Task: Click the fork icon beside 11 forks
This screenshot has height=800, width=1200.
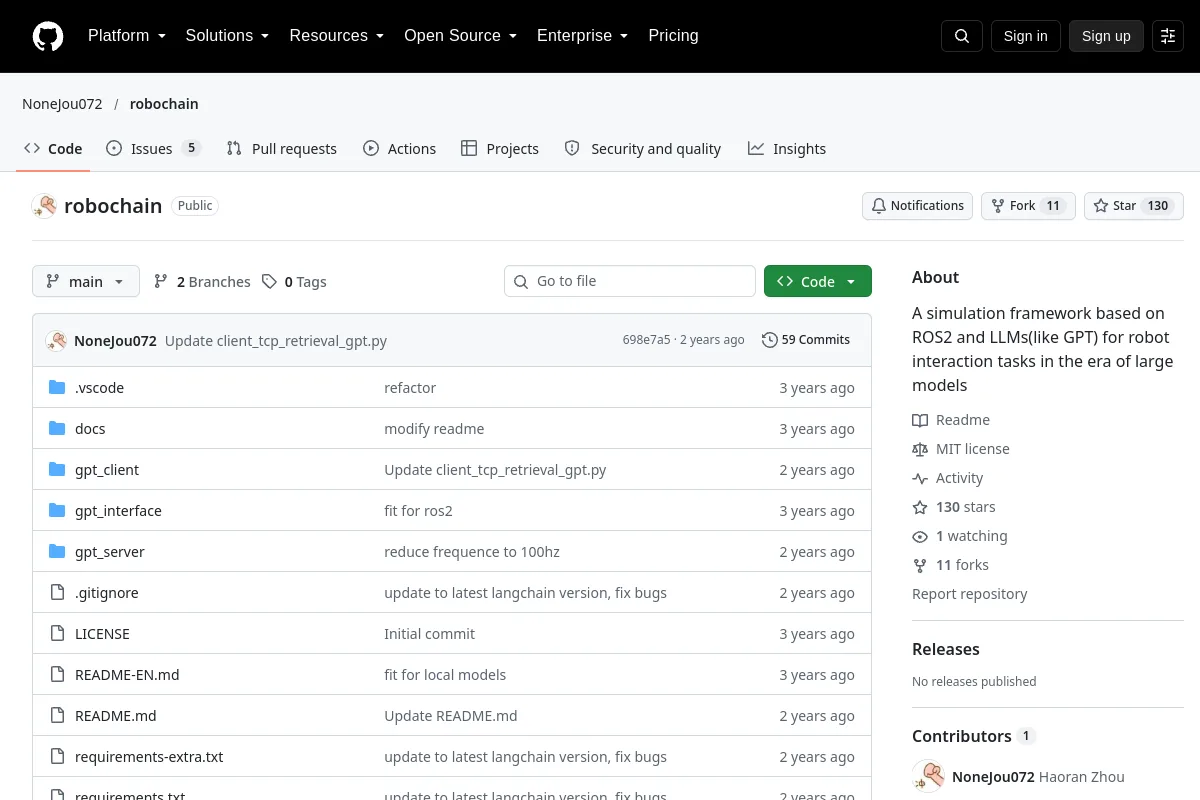Action: tap(920, 565)
